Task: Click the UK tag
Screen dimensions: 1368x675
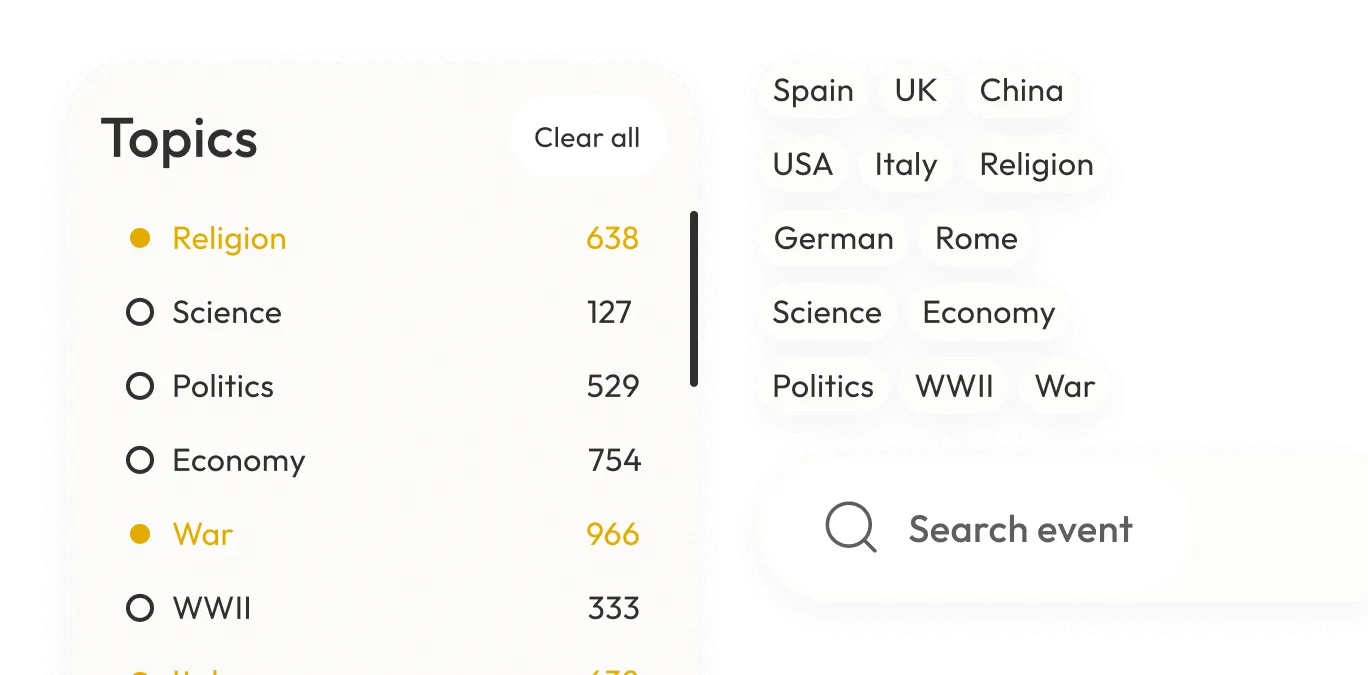Action: 915,90
